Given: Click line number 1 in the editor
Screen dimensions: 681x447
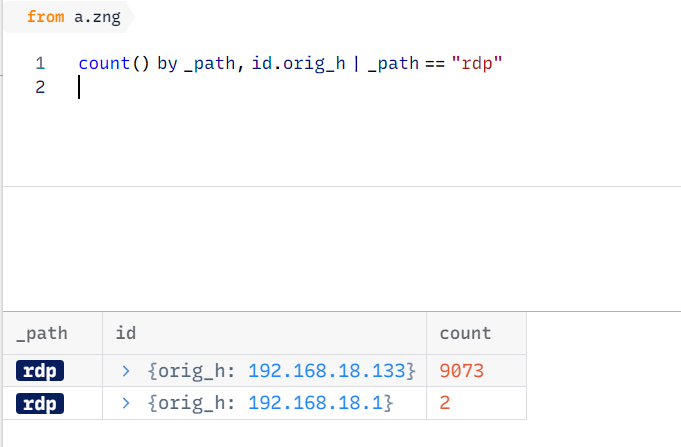Looking at the screenshot, I should click(40, 63).
